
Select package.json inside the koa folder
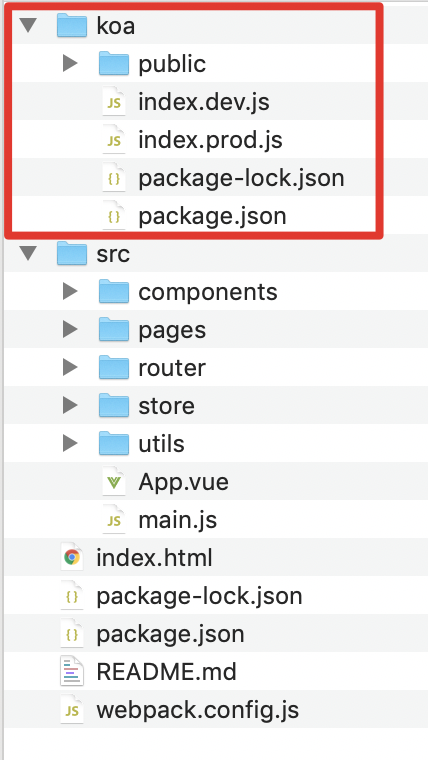point(212,216)
